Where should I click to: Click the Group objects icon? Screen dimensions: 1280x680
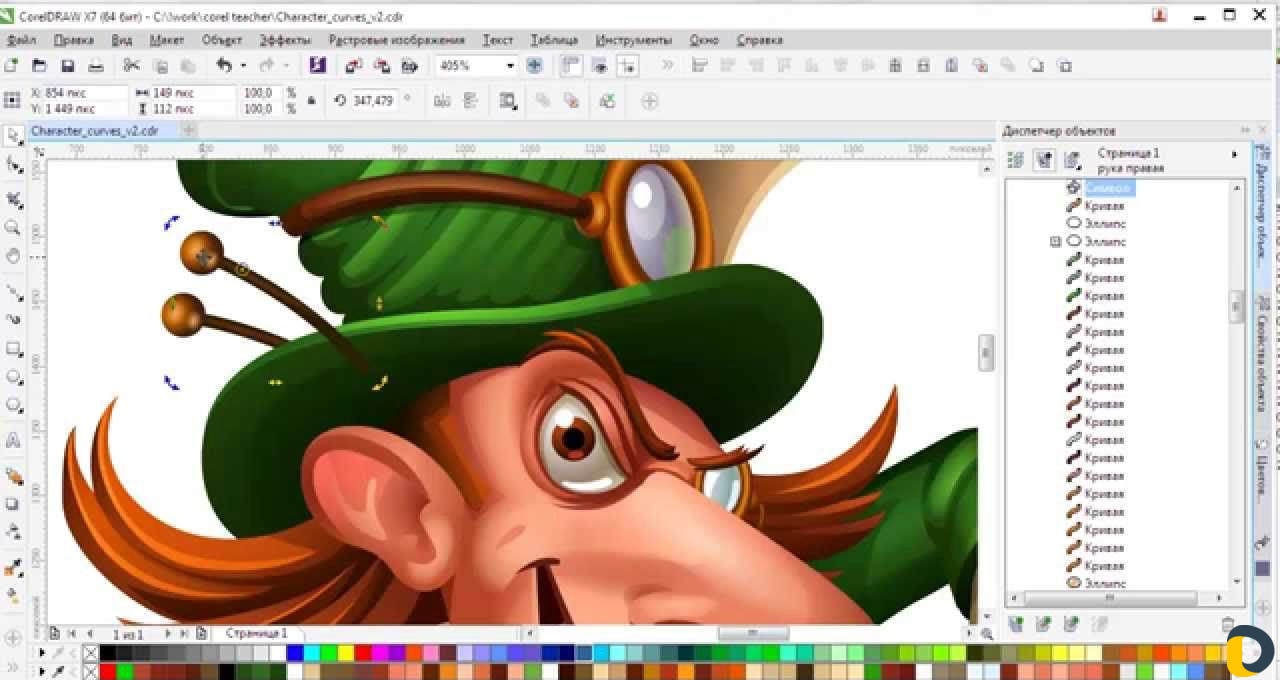click(543, 101)
